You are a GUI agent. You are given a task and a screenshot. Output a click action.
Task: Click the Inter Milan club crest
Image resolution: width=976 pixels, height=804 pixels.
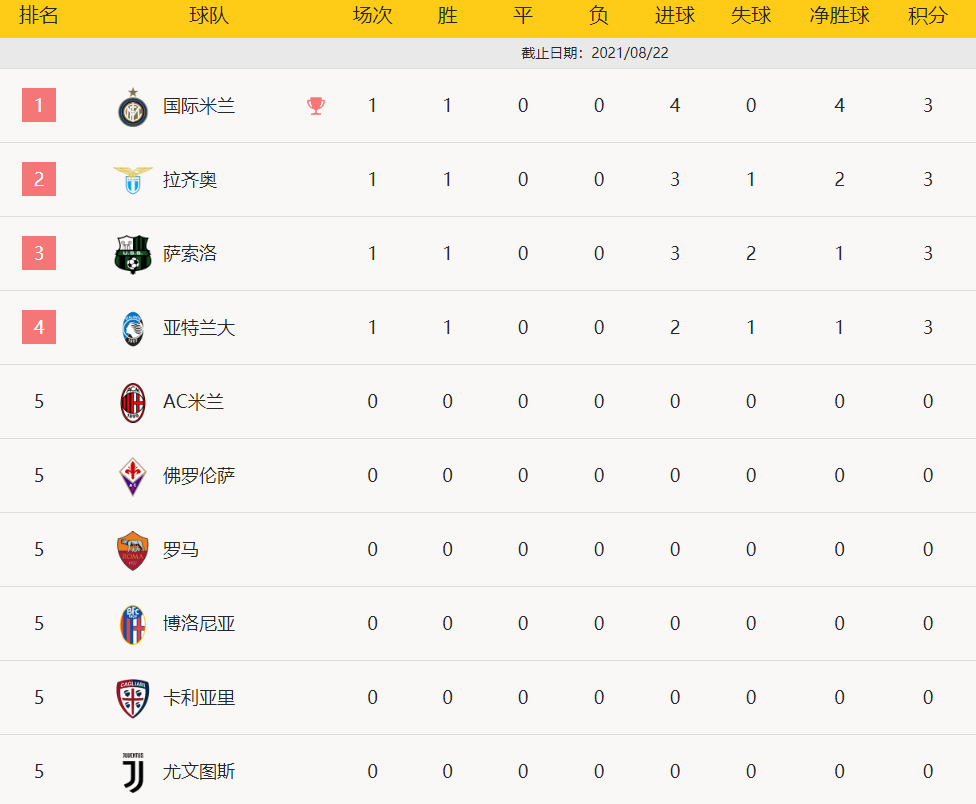[133, 108]
